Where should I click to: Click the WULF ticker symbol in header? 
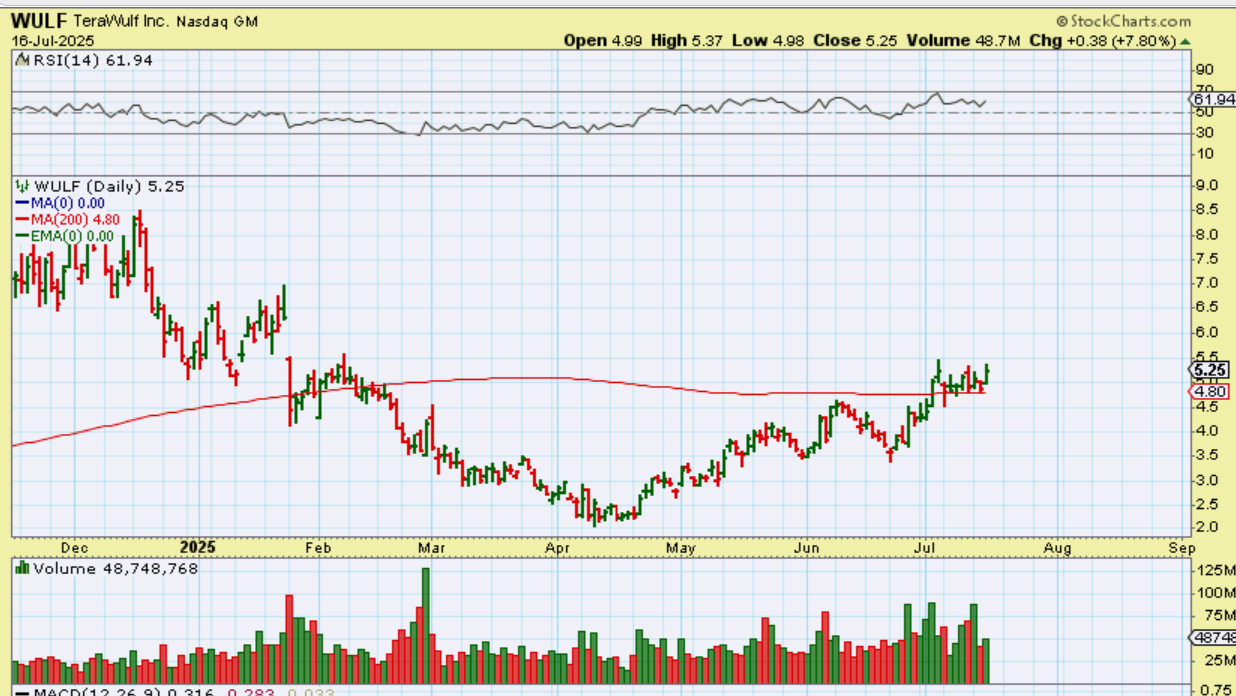(41, 21)
